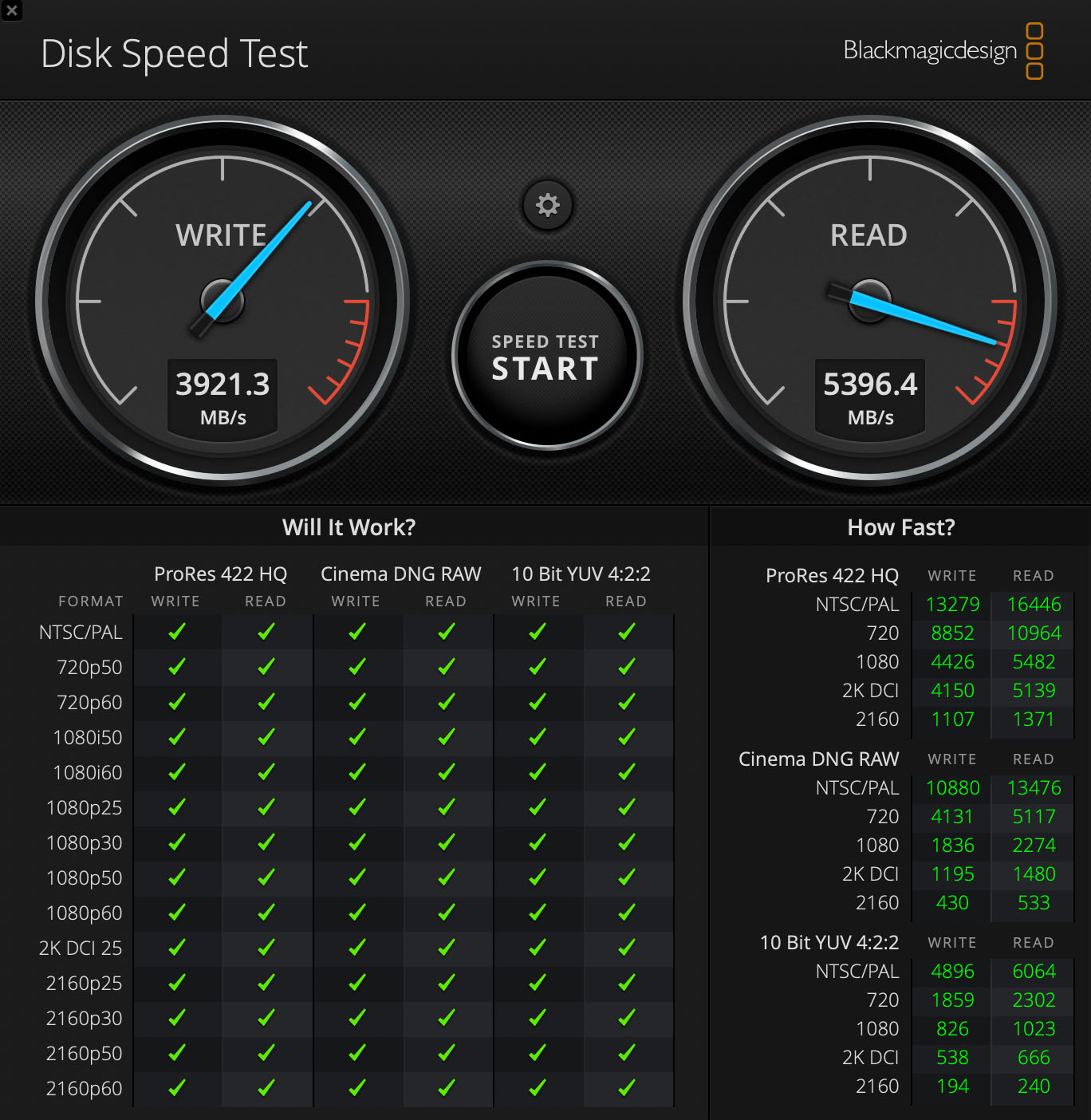
Task: Click NTSC/PAL 10 Bit YUV read checkmark
Action: click(626, 632)
